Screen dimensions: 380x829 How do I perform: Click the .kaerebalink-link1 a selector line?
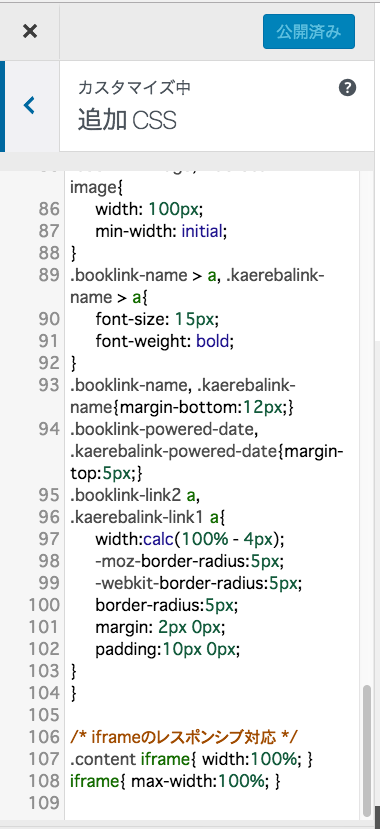pyautogui.click(x=149, y=517)
